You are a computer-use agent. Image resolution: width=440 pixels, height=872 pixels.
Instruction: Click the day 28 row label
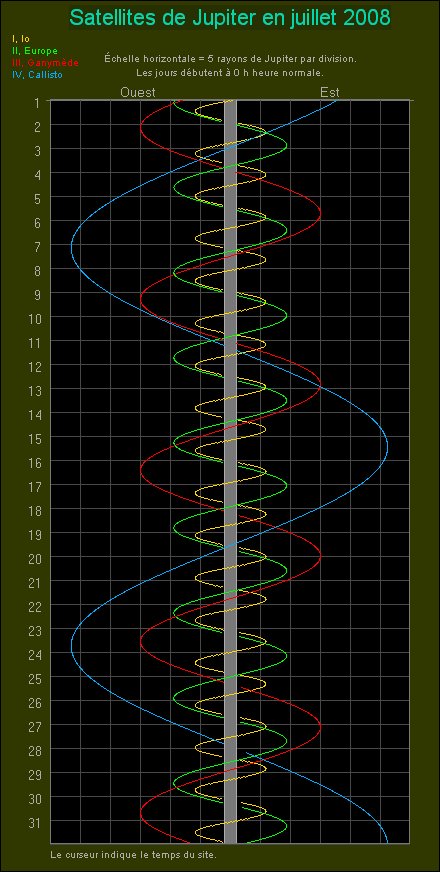(34, 750)
